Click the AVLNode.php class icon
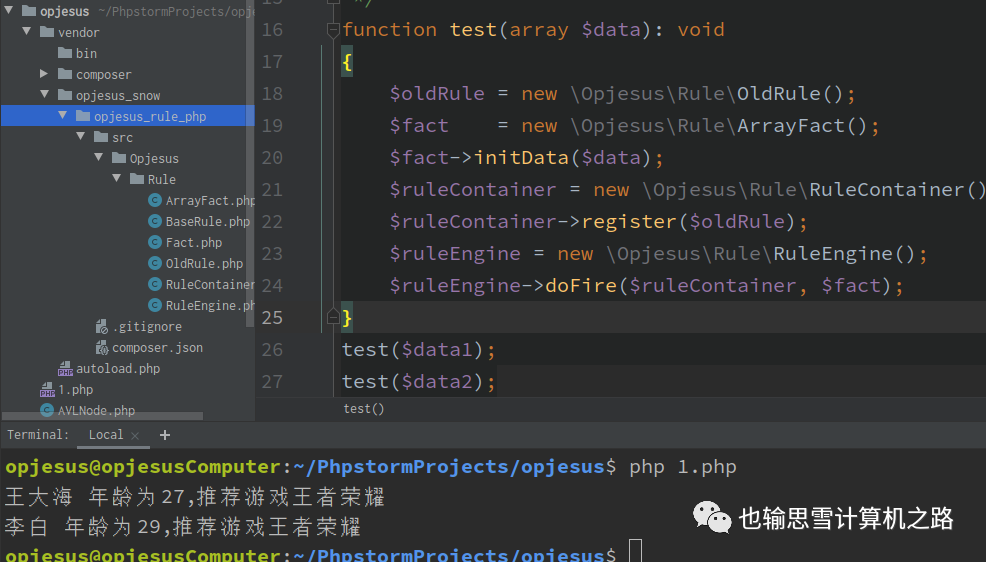Screen dimensions: 986x562 coord(47,411)
